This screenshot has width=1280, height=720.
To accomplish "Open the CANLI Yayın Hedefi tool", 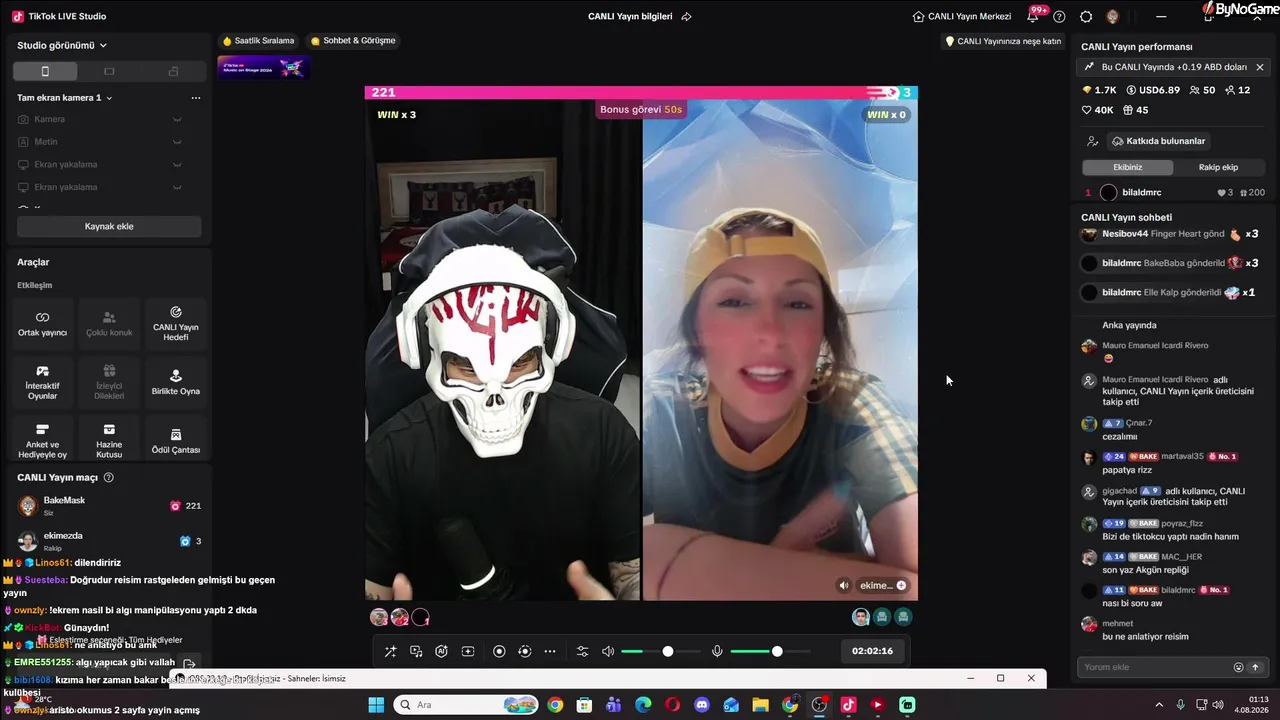I will (176, 323).
